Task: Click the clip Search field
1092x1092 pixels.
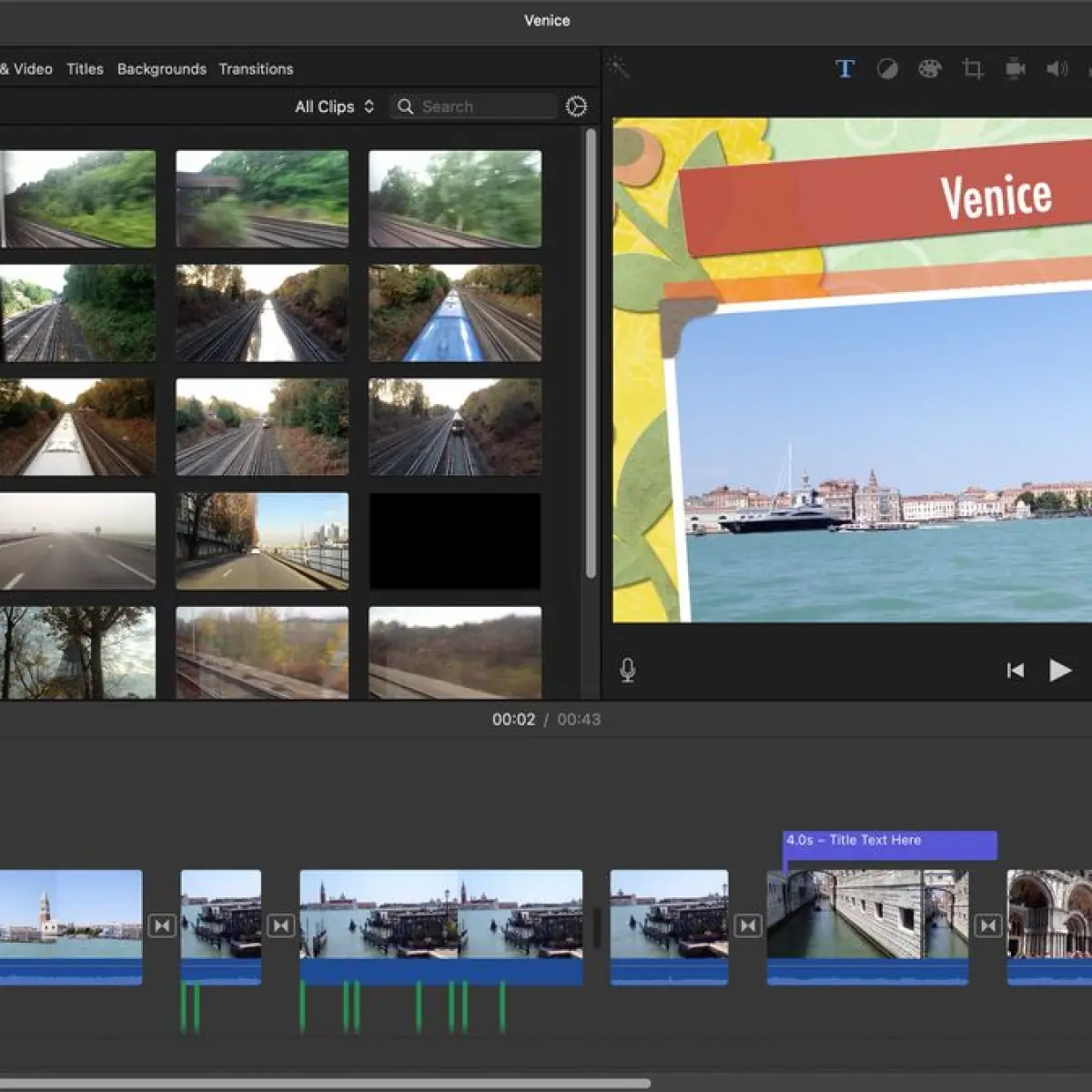Action: pyautogui.click(x=473, y=106)
